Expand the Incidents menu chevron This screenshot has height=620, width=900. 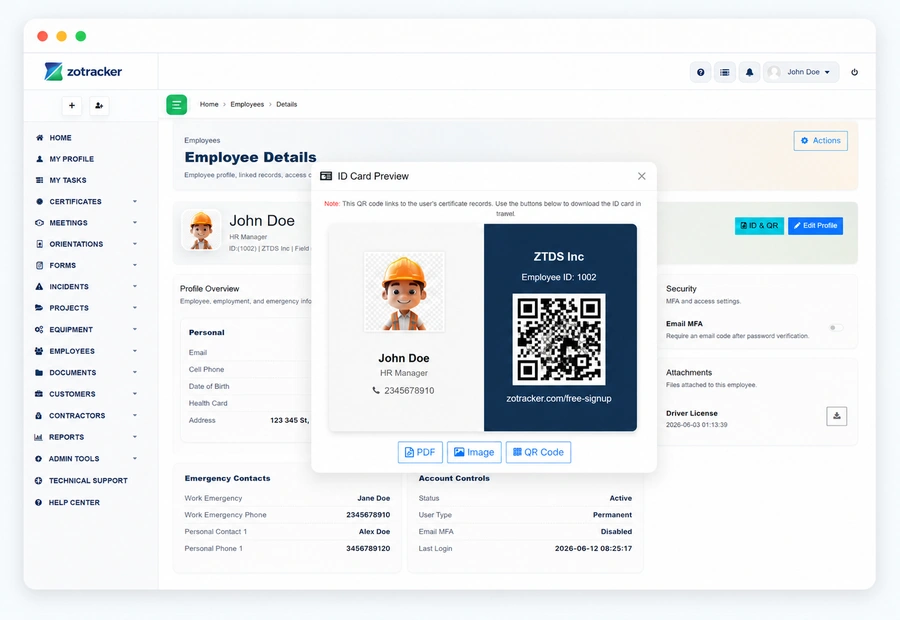135,286
